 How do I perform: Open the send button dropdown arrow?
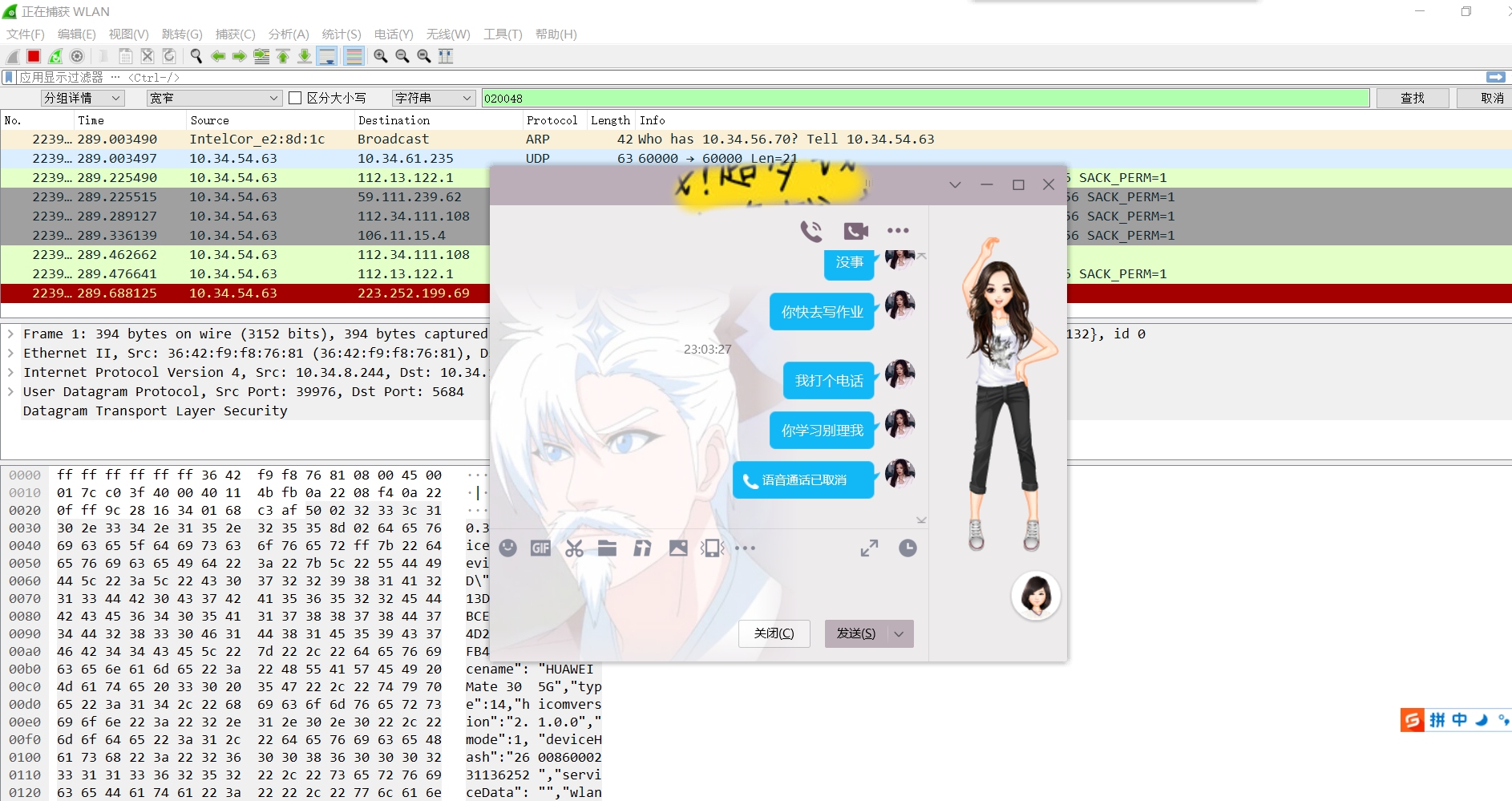click(x=900, y=633)
